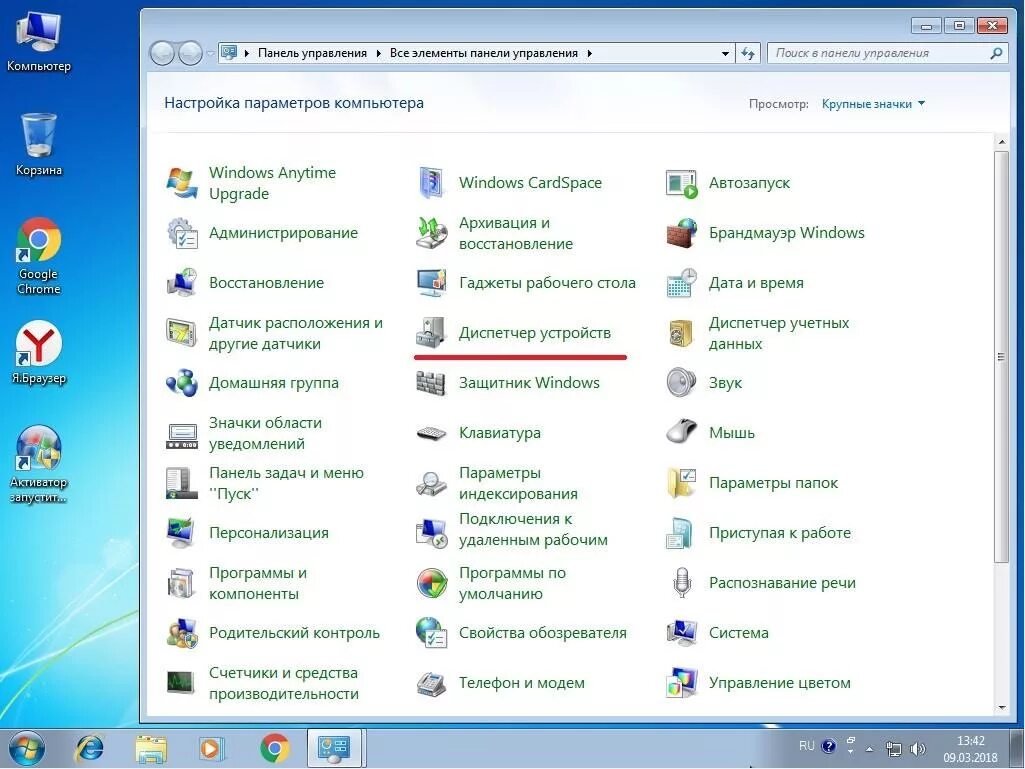Open the recent pages dropdown beside Forward

210,54
